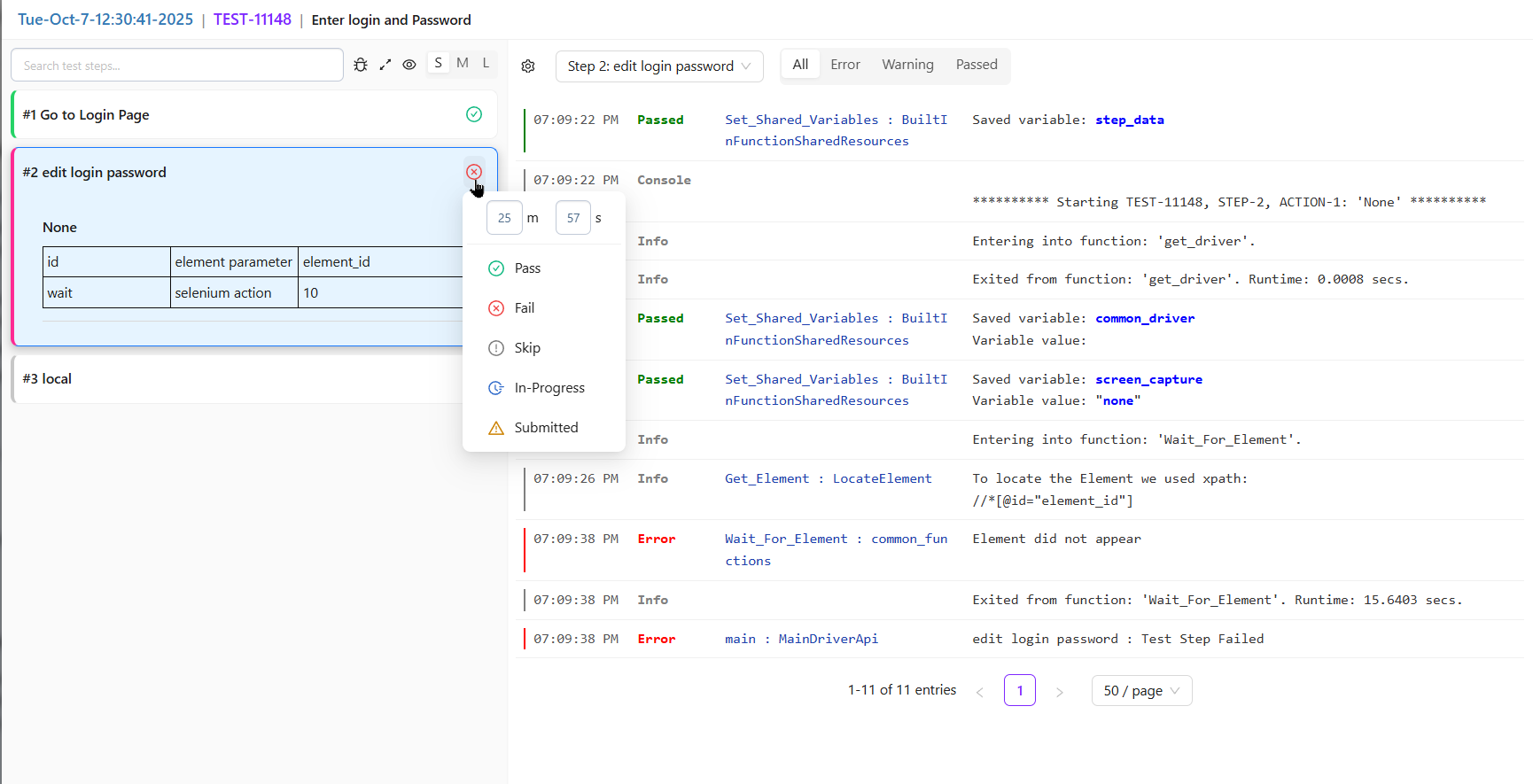This screenshot has width=1533, height=784.
Task: Open the 50 / page dropdown
Action: tap(1140, 691)
